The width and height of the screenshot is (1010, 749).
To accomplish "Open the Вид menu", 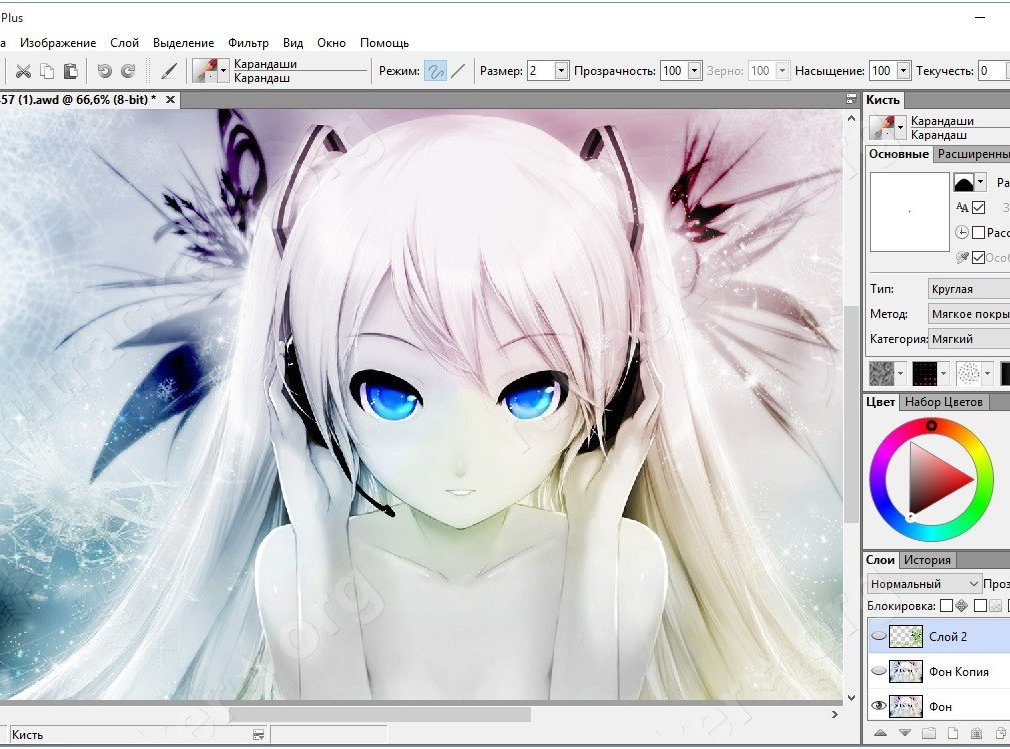I will point(293,43).
